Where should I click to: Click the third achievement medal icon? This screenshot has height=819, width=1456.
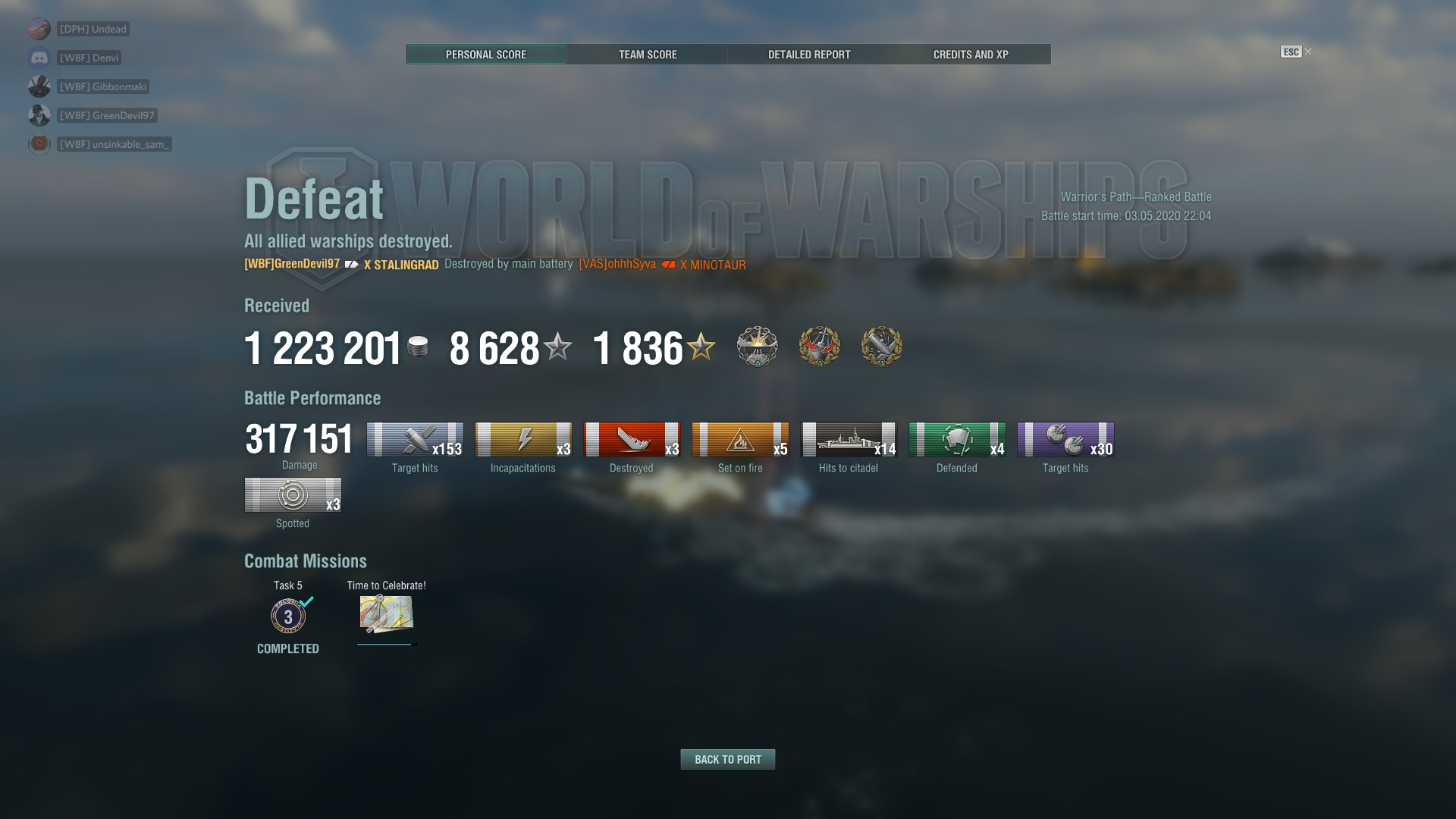[x=881, y=347]
